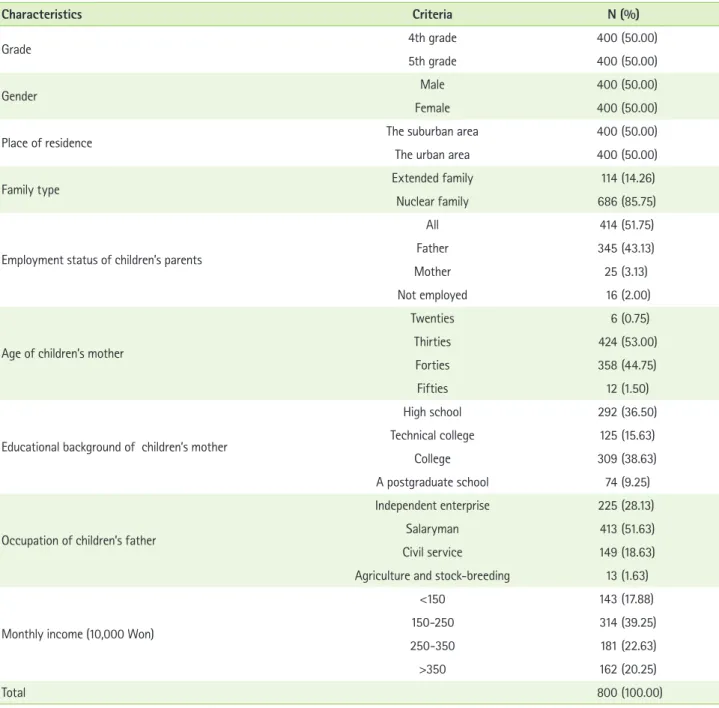Click the 250-350 income cell

pyautogui.click(x=432, y=646)
